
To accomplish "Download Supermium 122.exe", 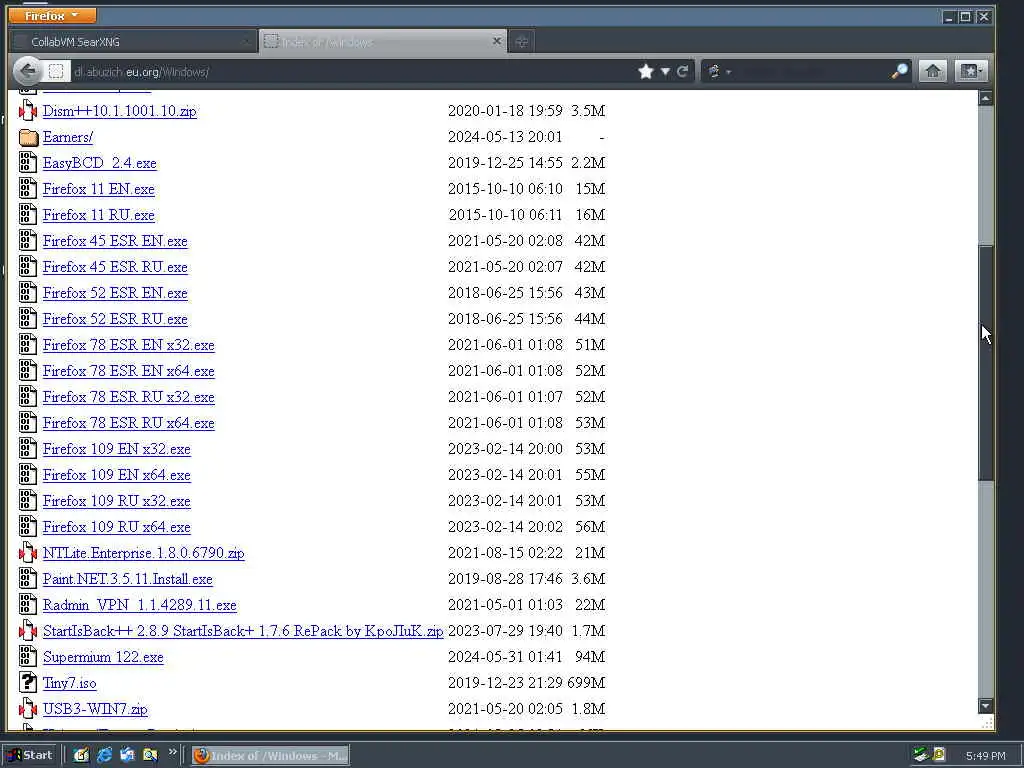I will click(x=103, y=657).
